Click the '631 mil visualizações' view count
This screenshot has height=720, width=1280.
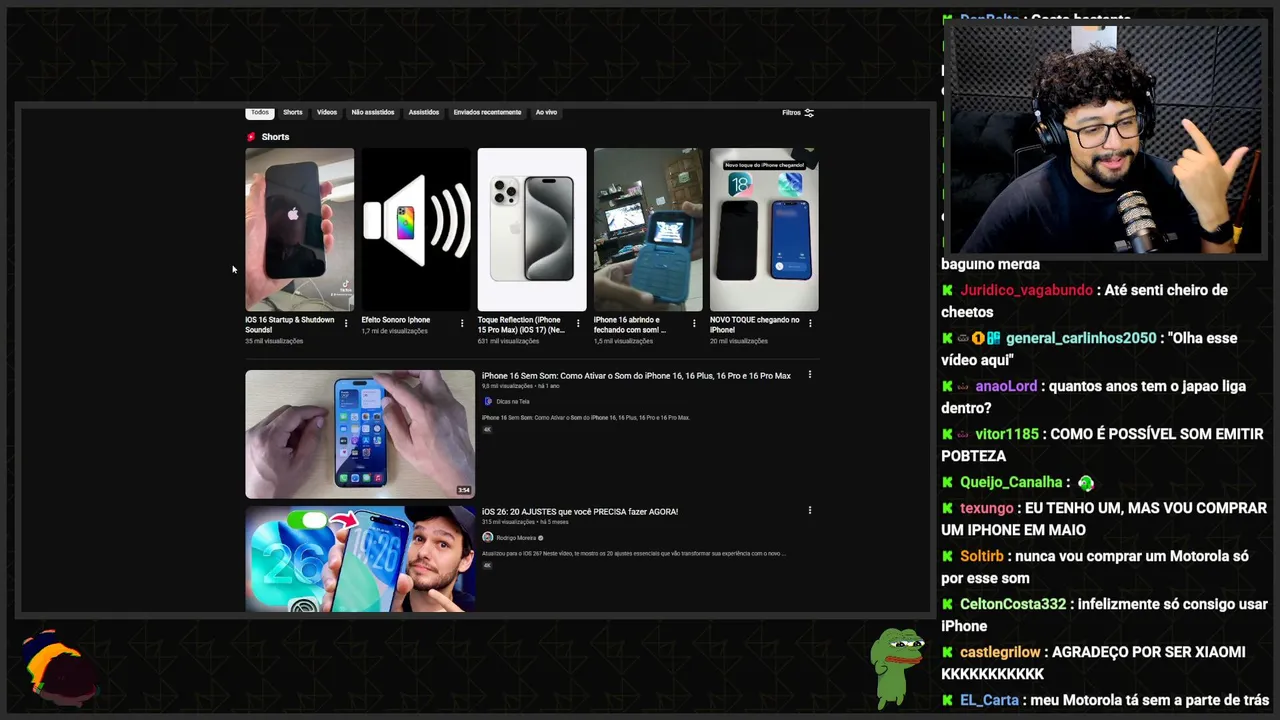[508, 341]
